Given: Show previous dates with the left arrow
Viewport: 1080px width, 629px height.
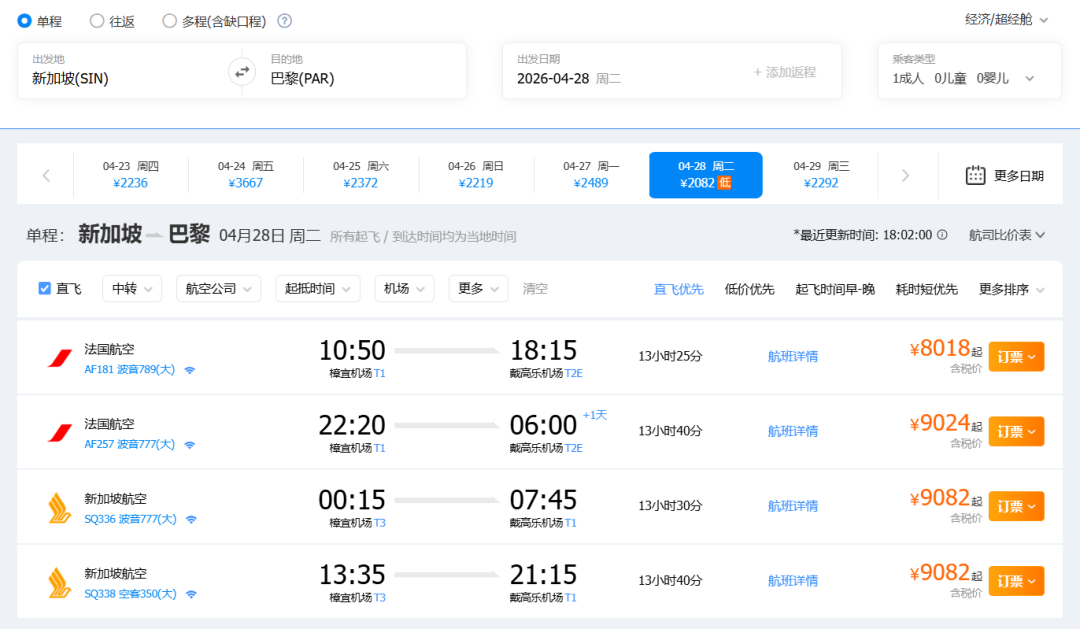Looking at the screenshot, I should (46, 175).
